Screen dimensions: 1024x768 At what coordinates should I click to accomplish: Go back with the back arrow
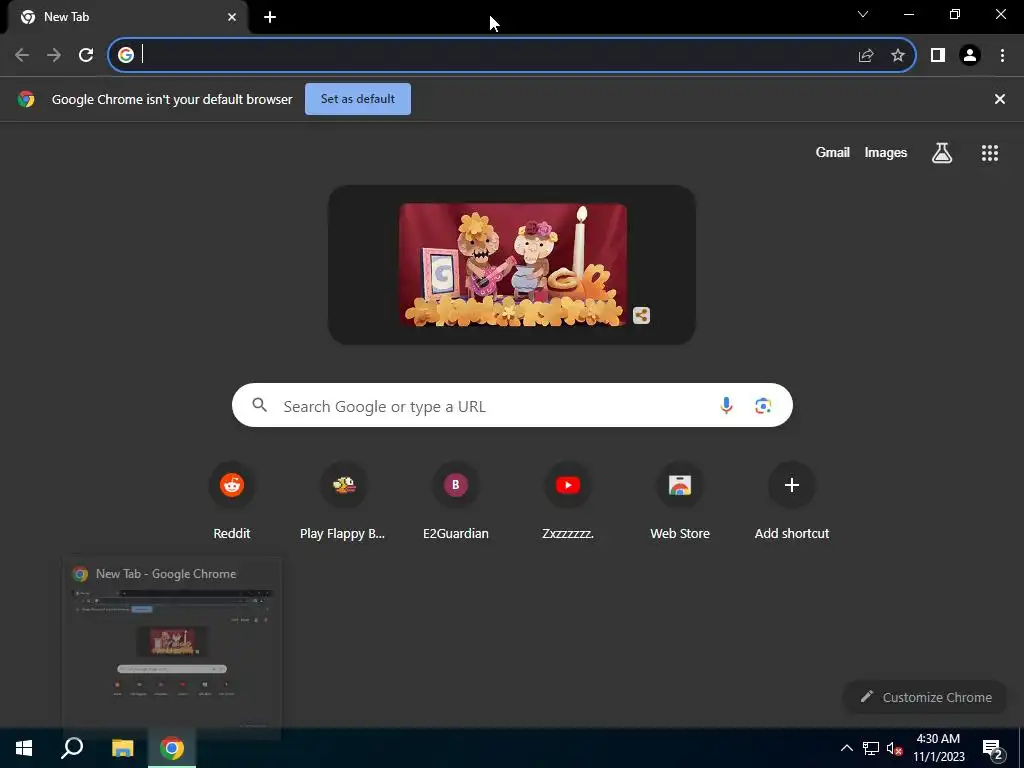[22, 56]
